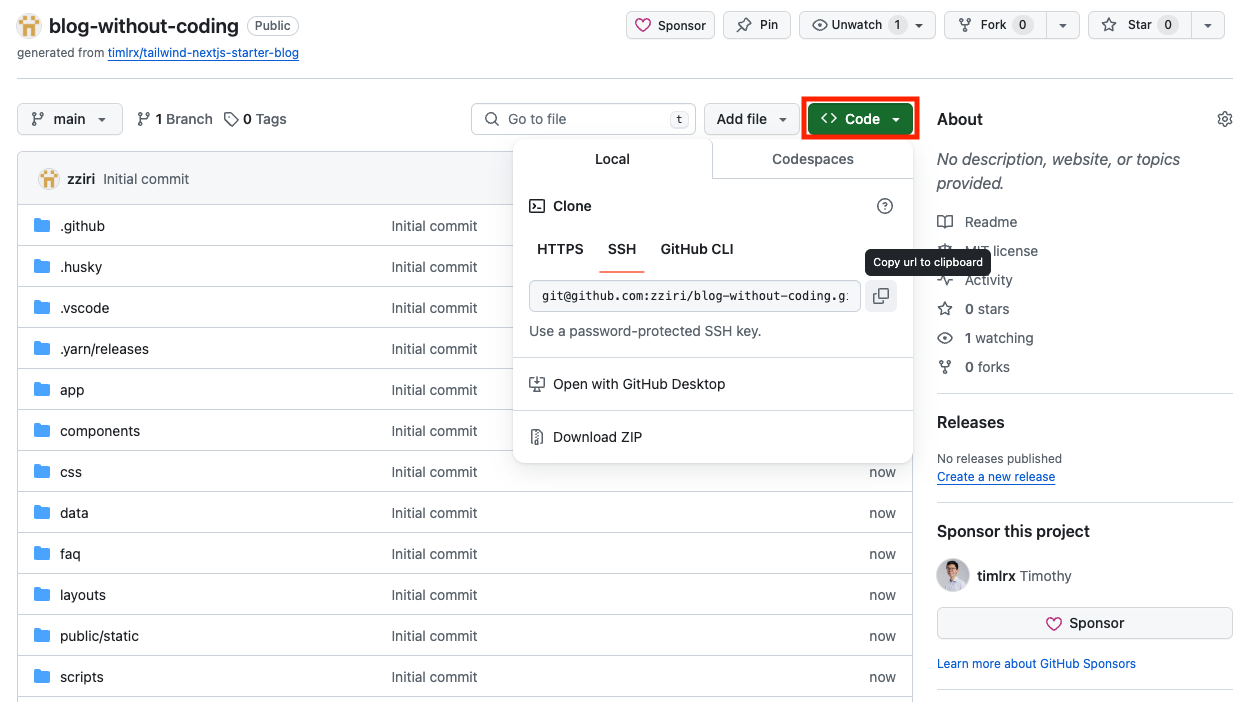The height and width of the screenshot is (702, 1247).
Task: Open the Readme link in About
Action: (x=991, y=222)
